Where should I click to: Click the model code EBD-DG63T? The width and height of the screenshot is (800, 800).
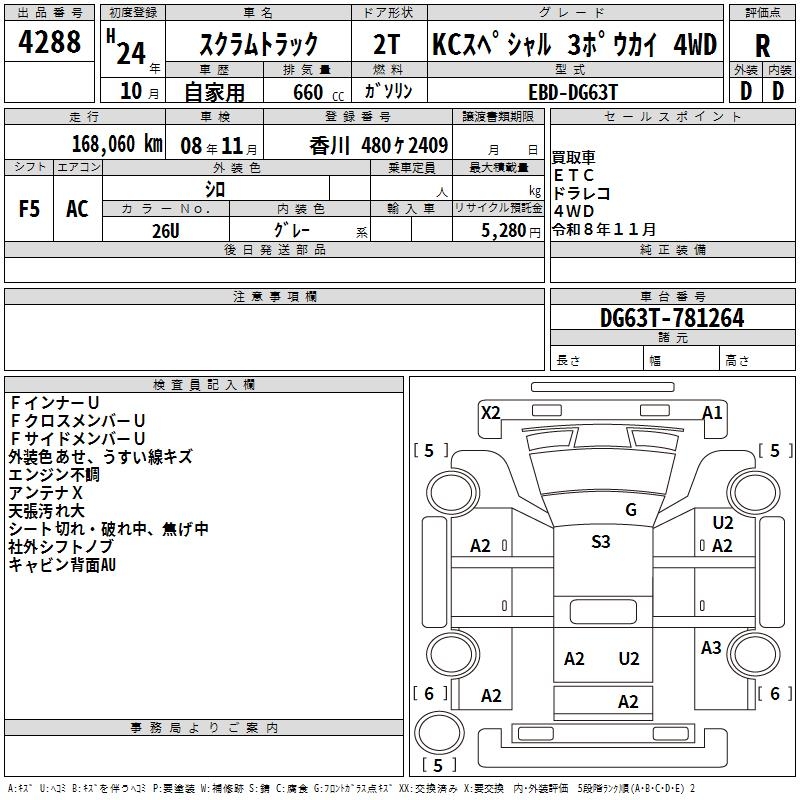point(573,92)
